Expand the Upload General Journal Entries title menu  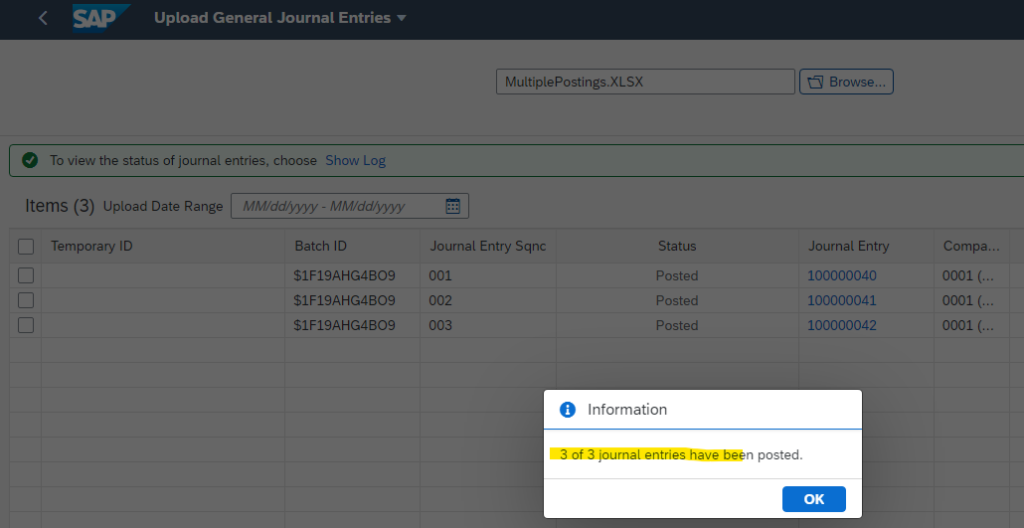401,19
